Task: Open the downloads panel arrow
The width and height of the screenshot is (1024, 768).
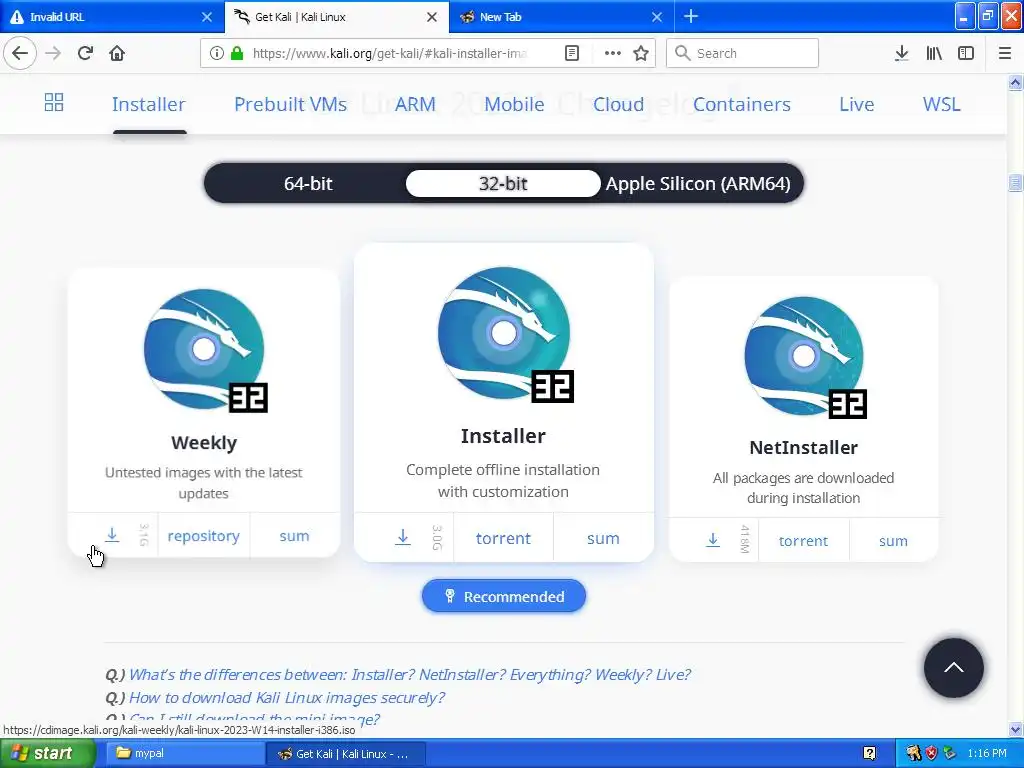Action: point(901,53)
